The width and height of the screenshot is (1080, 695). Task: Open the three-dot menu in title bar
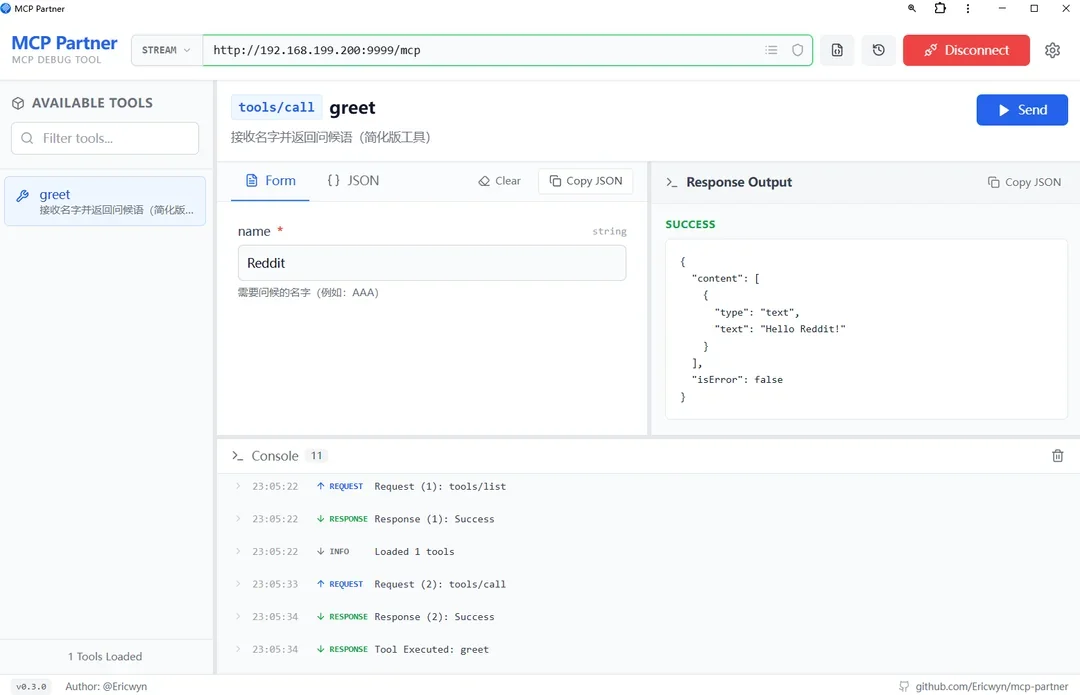[x=968, y=8]
